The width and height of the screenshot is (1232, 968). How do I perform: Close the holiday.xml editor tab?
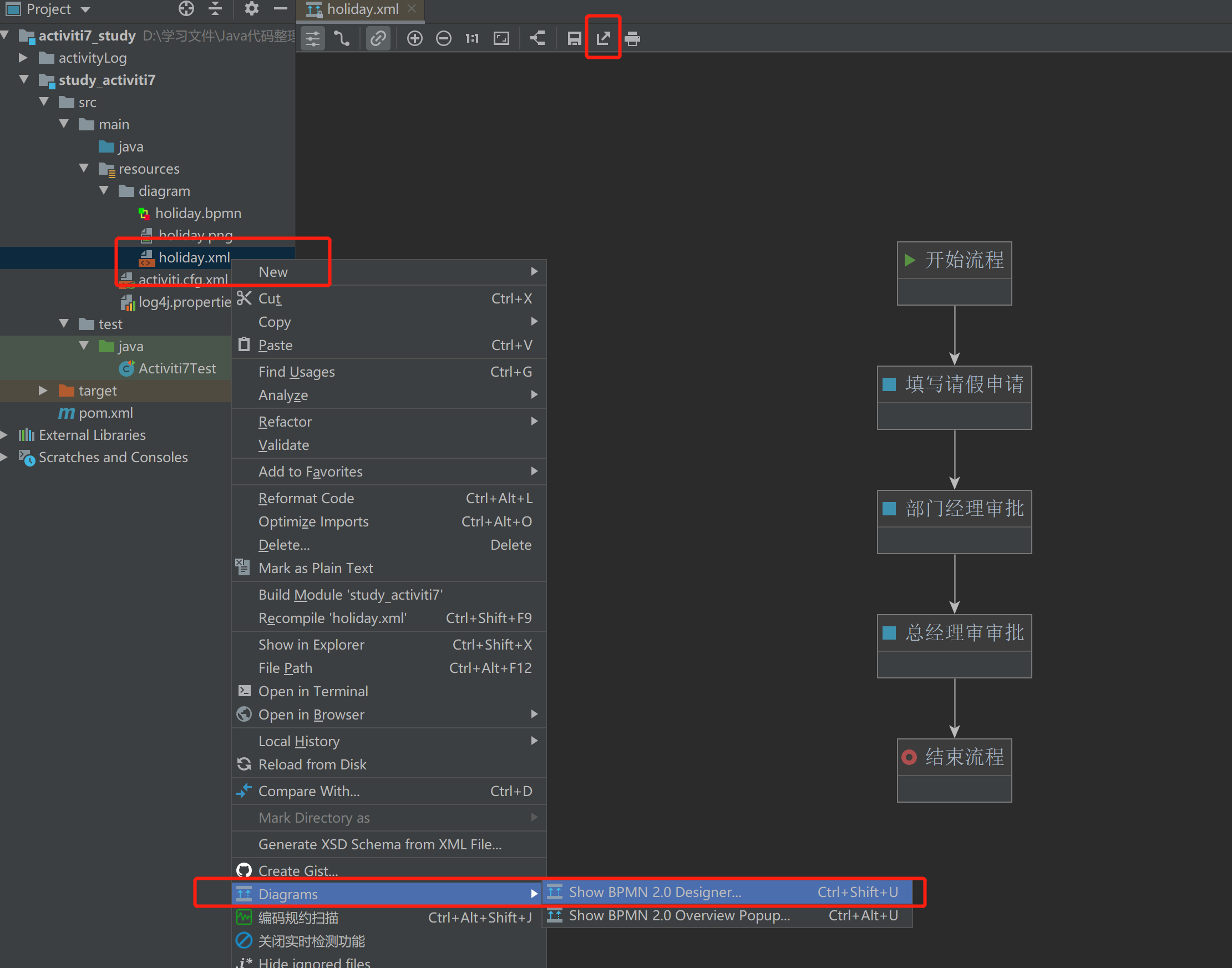412,8
